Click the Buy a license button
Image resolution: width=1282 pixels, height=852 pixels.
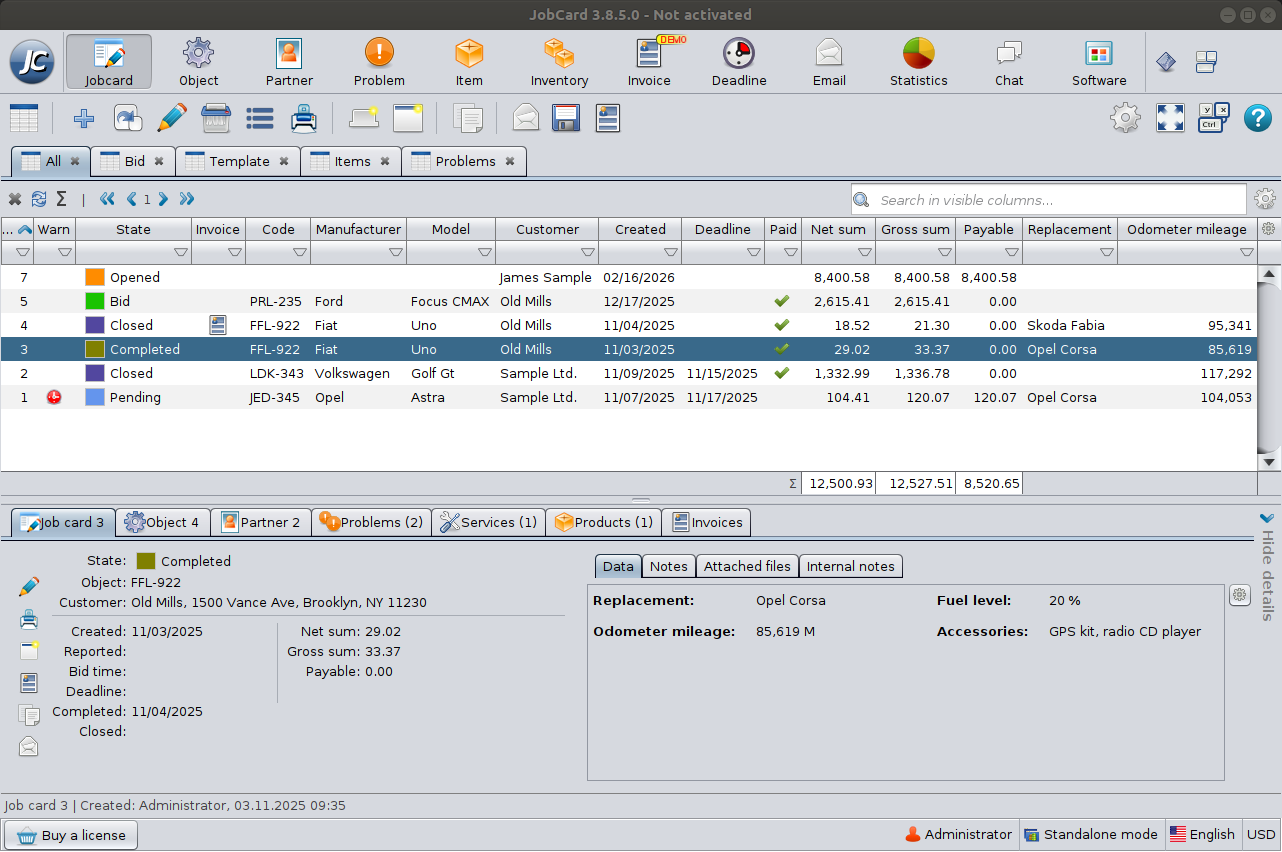[71, 835]
